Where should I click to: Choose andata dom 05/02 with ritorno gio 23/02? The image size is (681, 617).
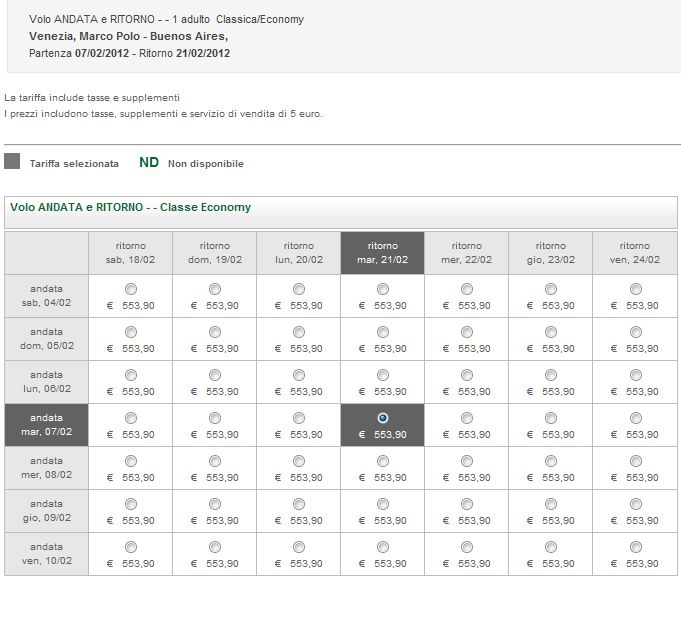[551, 332]
